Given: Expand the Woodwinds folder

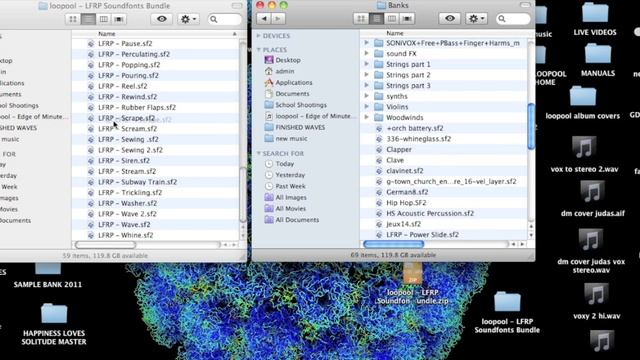Looking at the screenshot, I should point(367,117).
